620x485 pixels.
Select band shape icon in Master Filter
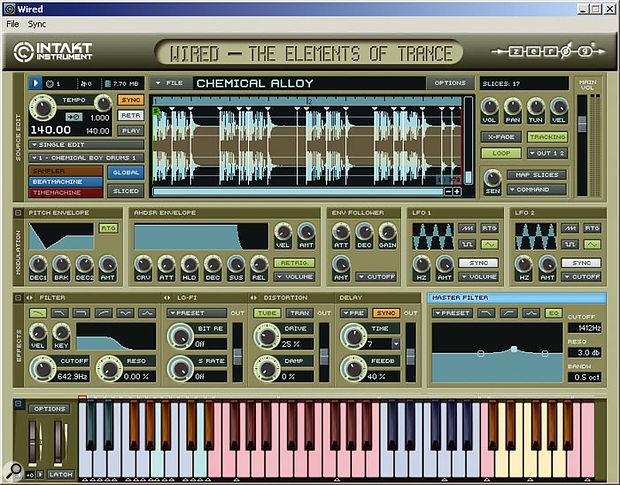tap(531, 313)
